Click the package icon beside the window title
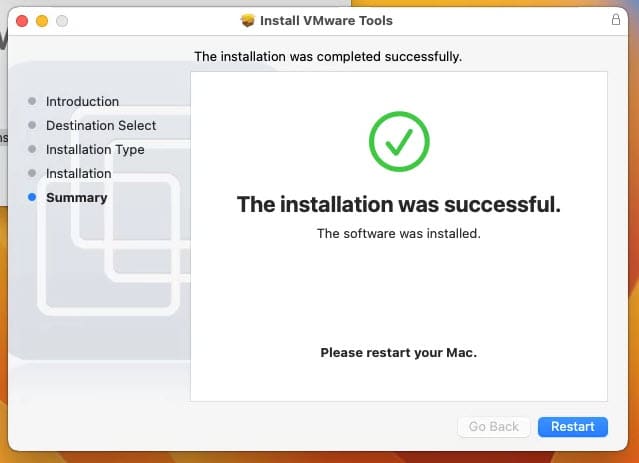Screen dimensions: 639x463 click(x=247, y=20)
